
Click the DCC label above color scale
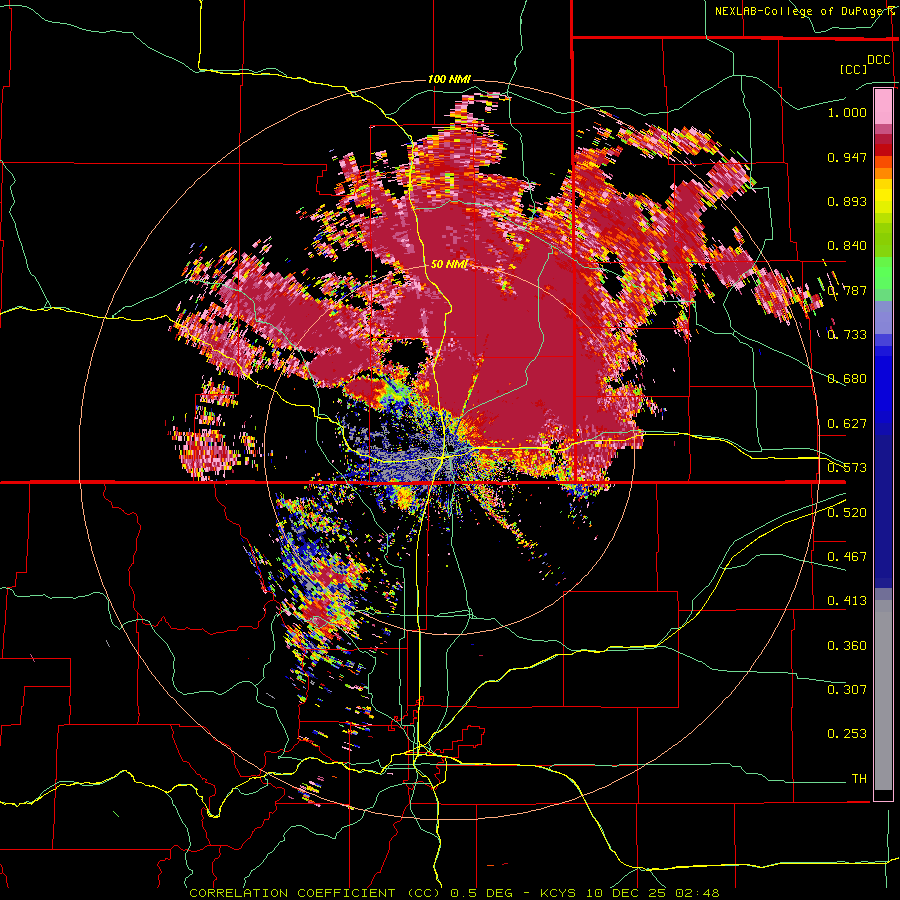click(x=878, y=60)
